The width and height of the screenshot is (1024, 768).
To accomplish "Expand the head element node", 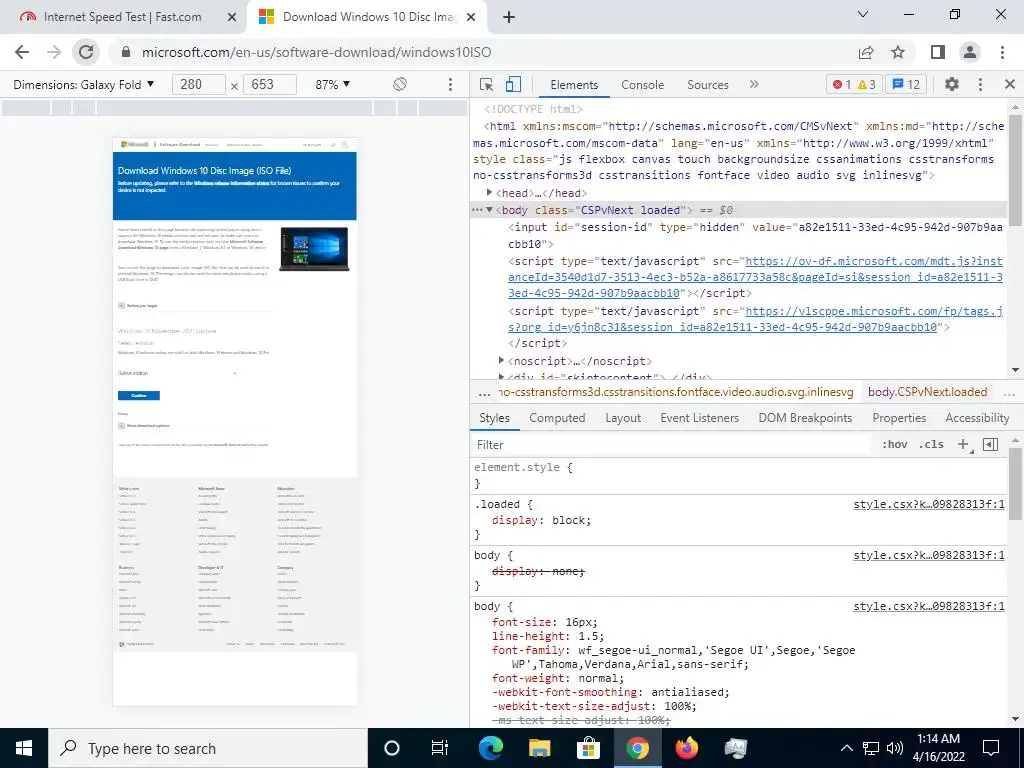I will pos(489,193).
